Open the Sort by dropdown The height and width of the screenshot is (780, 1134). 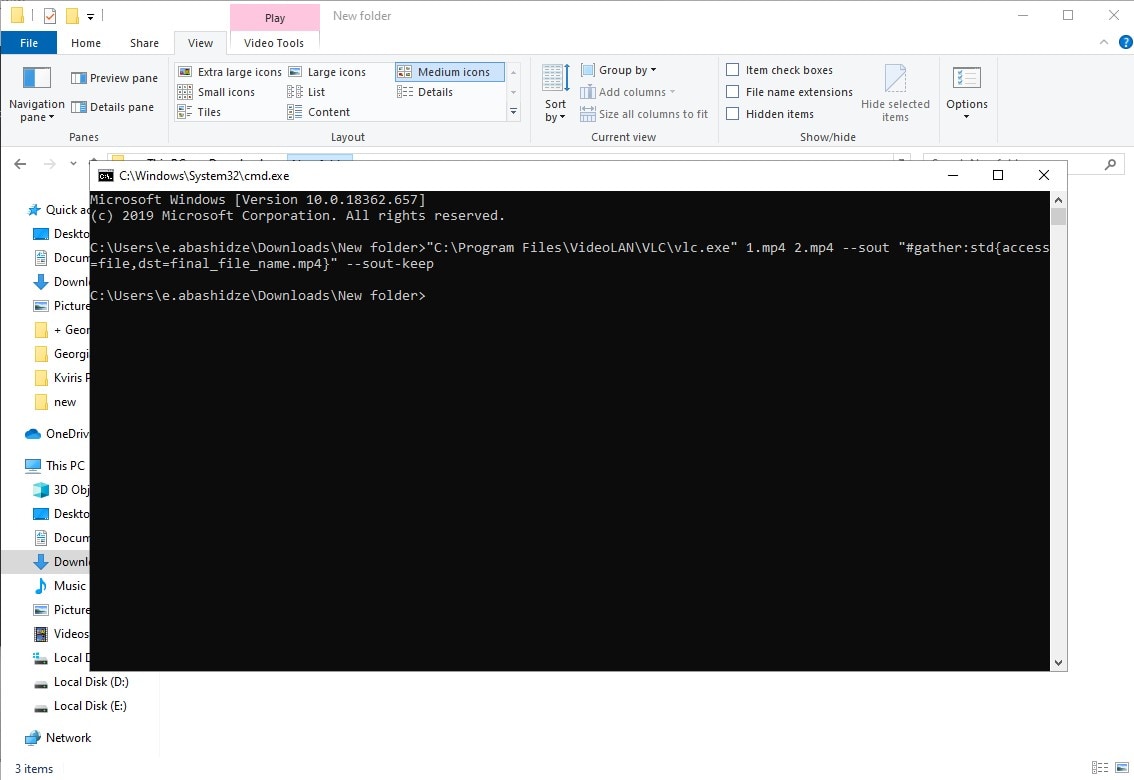click(x=555, y=94)
